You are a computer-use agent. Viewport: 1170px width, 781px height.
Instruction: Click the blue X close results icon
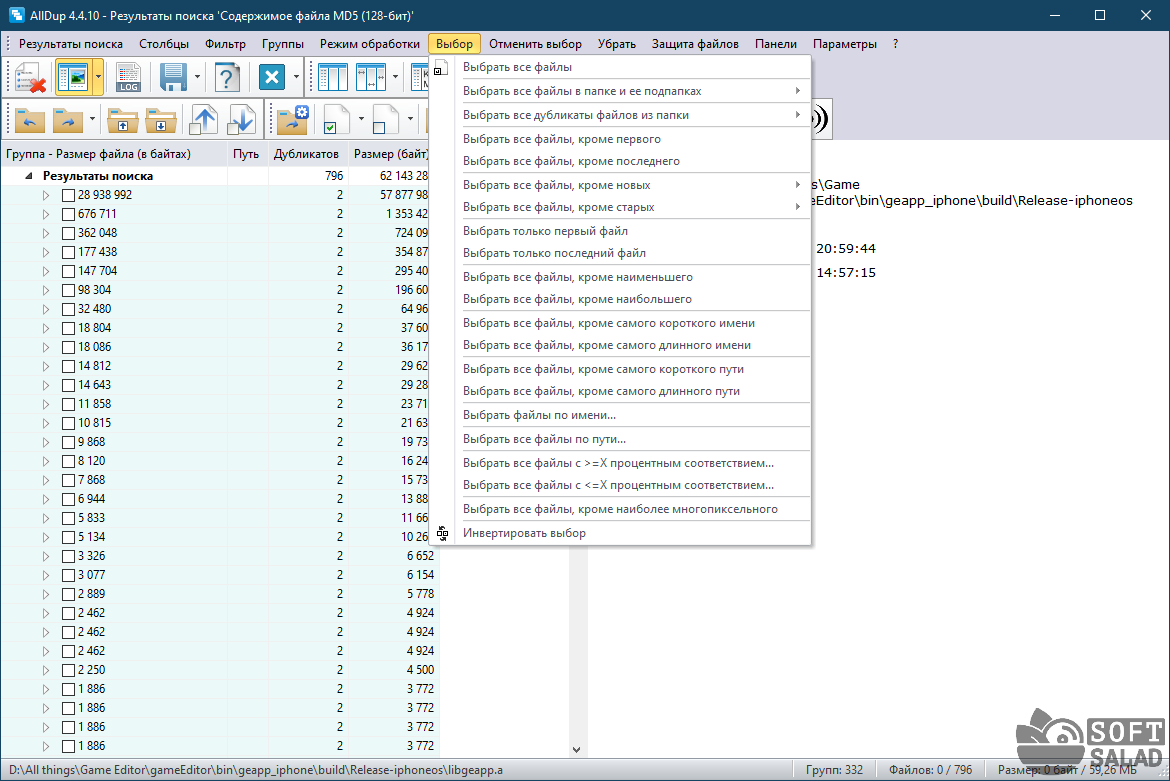coord(272,77)
